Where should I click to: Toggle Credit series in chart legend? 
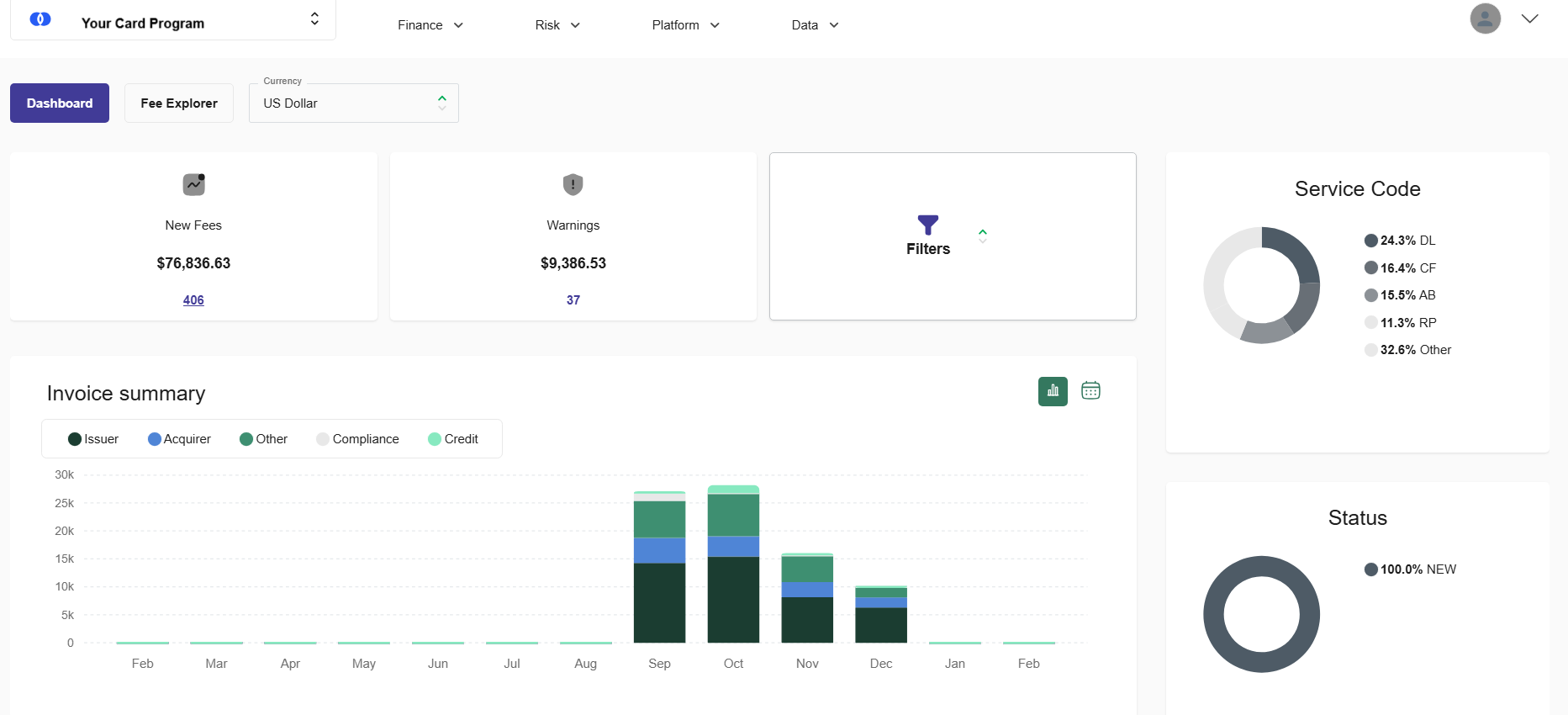(453, 439)
